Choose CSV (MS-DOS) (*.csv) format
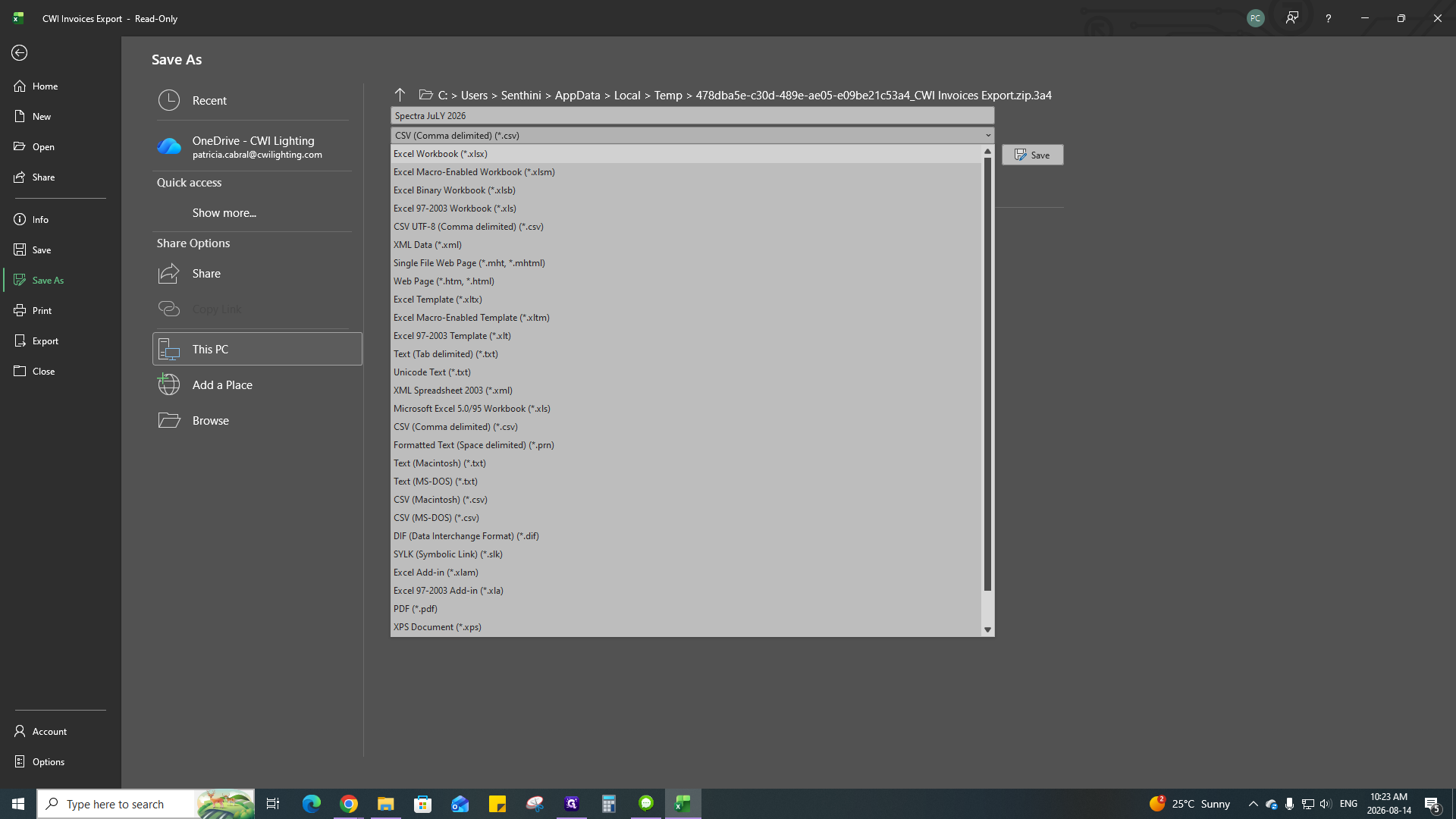The width and height of the screenshot is (1456, 819). (686, 518)
